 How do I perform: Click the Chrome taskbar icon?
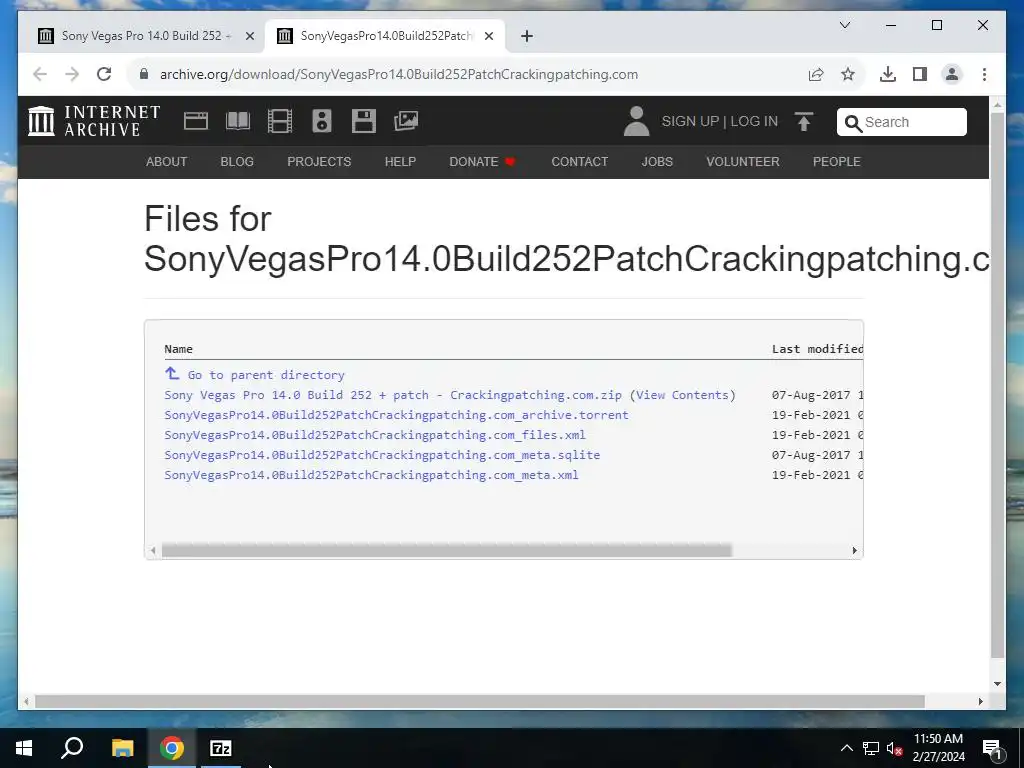pyautogui.click(x=172, y=748)
